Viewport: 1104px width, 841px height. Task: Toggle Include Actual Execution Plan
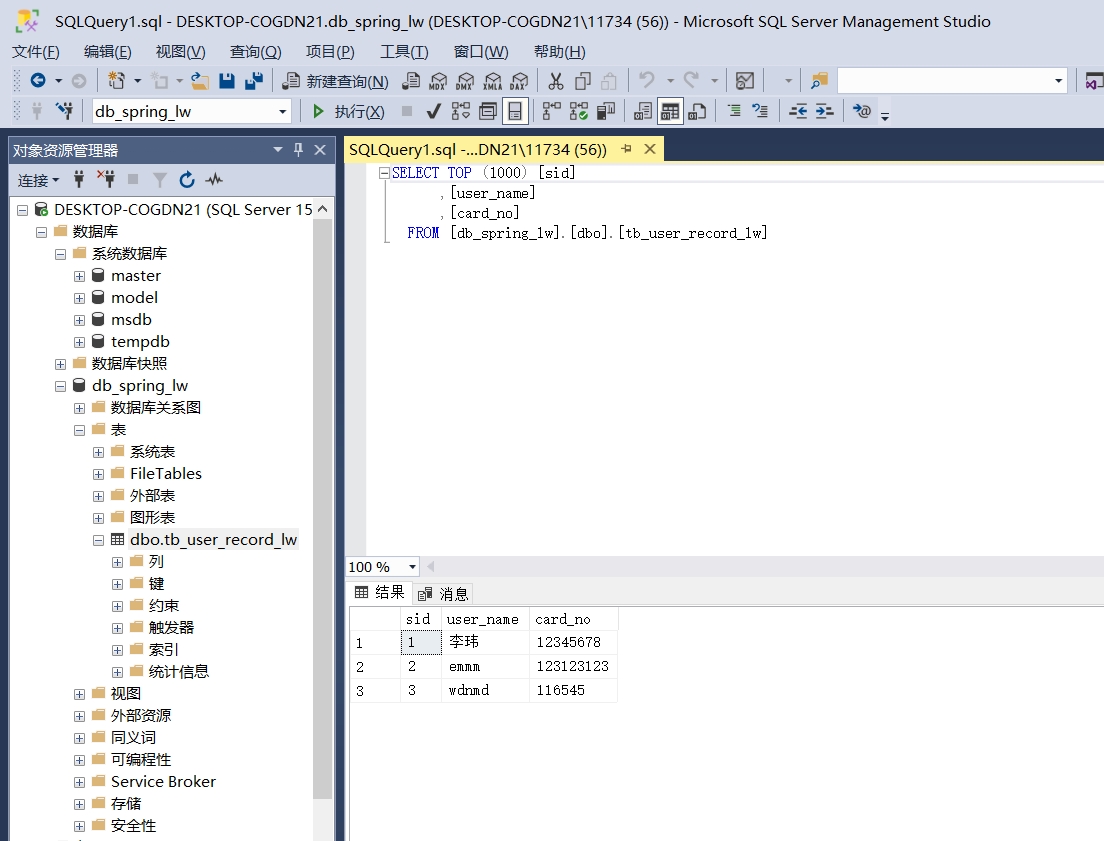coord(551,111)
